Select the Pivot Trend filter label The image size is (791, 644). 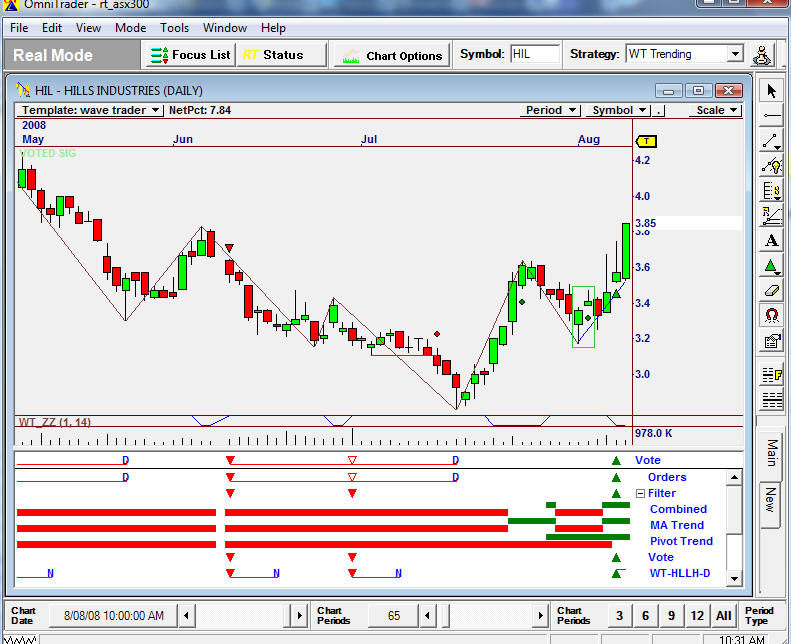point(681,541)
